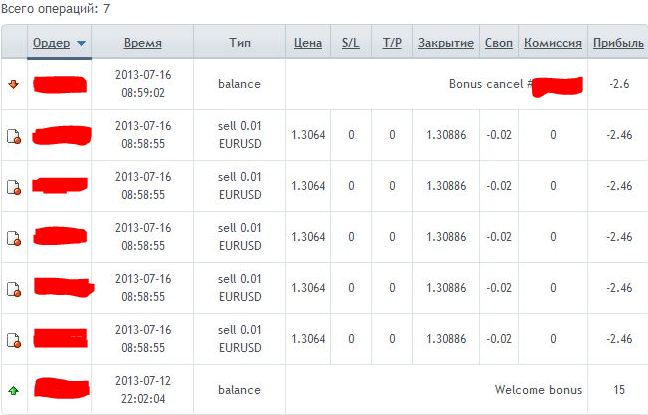The height and width of the screenshot is (415, 648).
Task: Click the red down-arrow icon on Bonus cancel row
Action: click(x=14, y=85)
